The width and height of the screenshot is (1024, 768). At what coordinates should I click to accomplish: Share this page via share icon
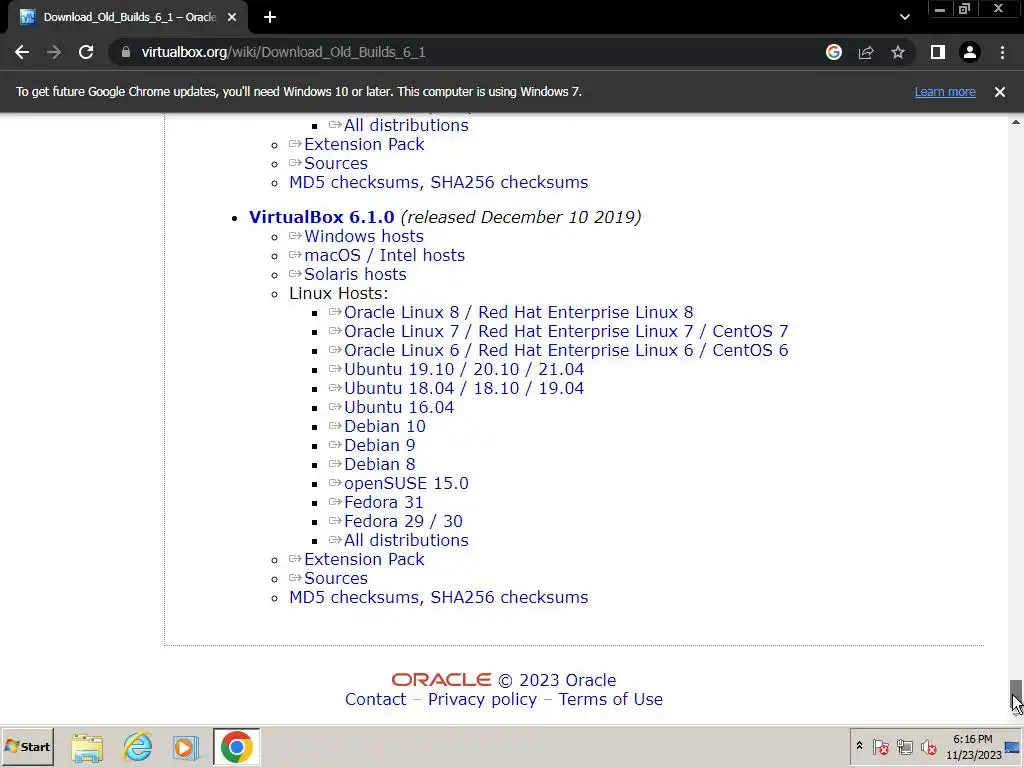[866, 52]
